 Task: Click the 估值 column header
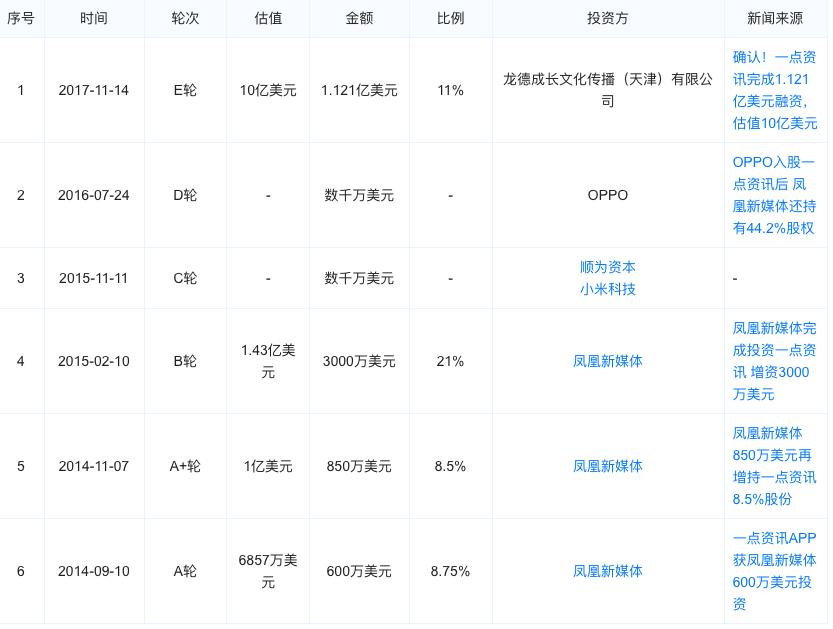pos(268,19)
